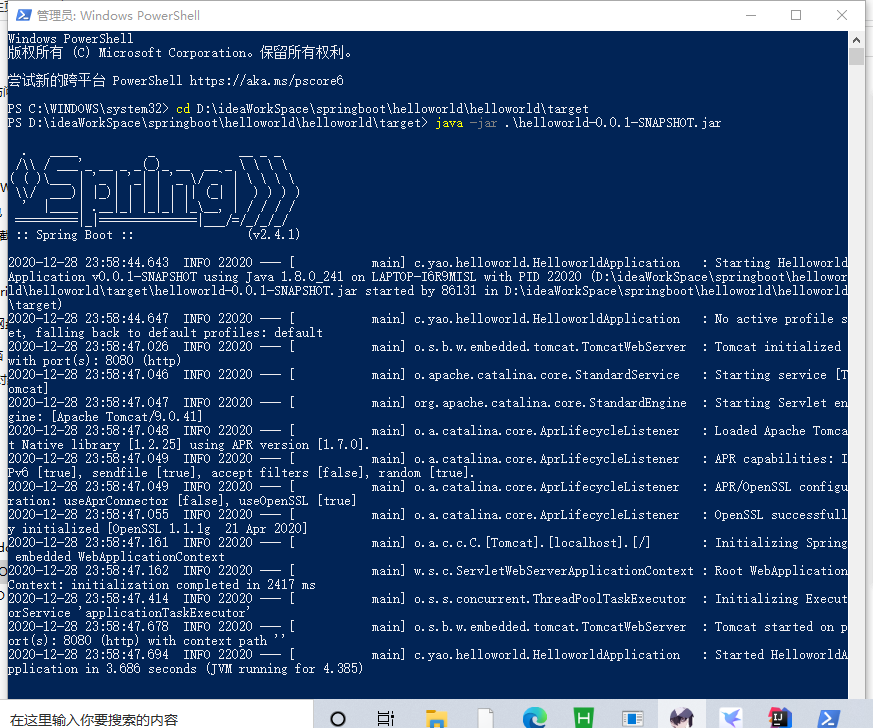The image size is (873, 728).
Task: Open Cortana circle icon on taskbar
Action: pos(337,719)
